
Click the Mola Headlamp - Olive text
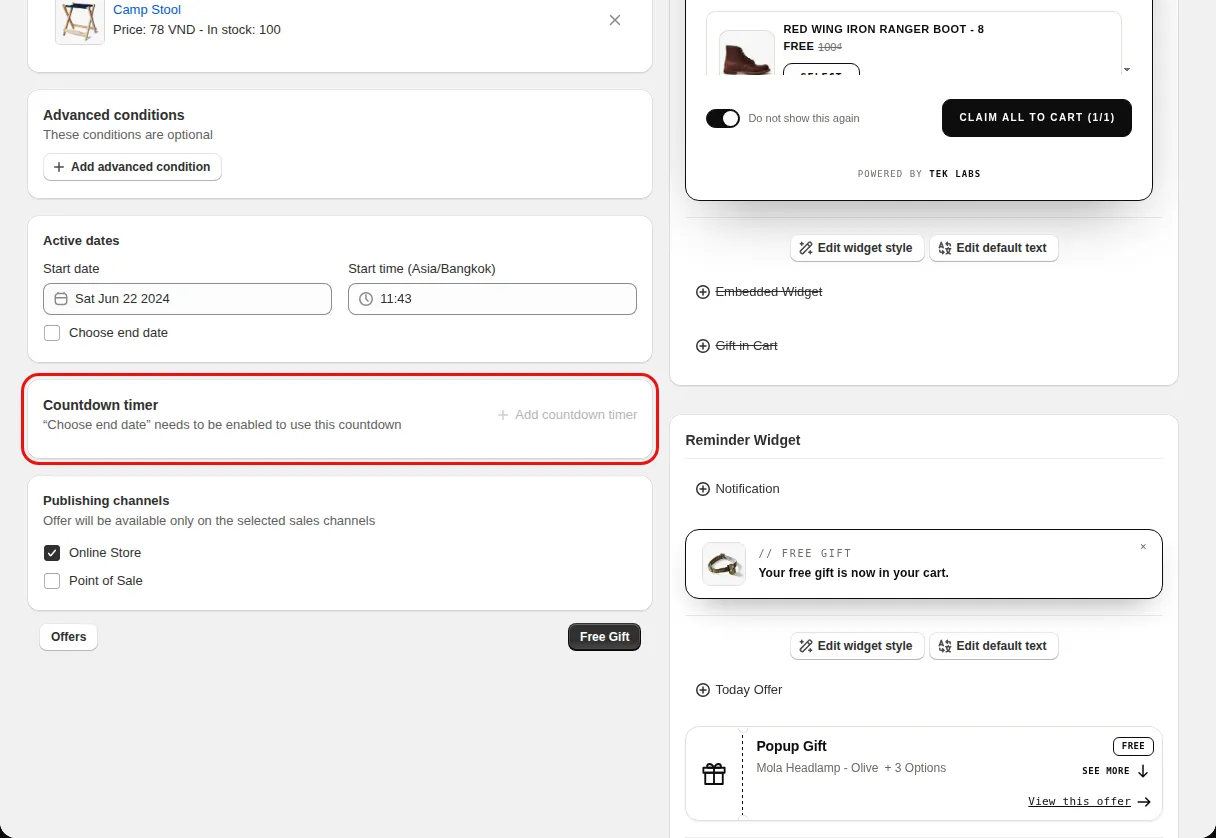point(817,768)
